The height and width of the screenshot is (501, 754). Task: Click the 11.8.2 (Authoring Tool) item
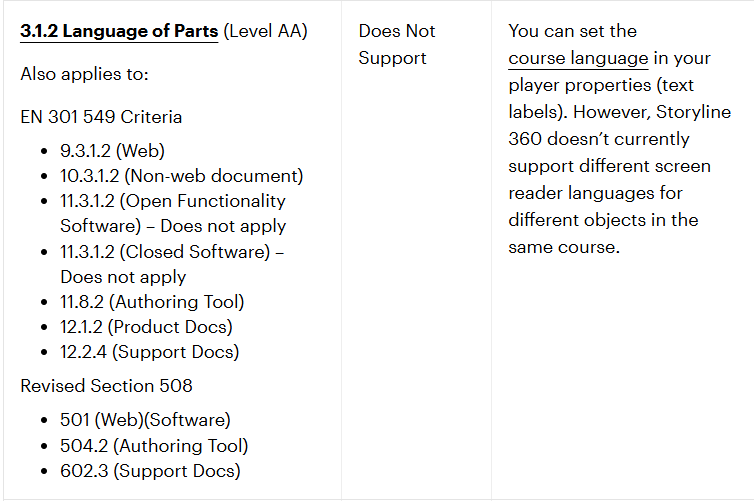click(152, 301)
